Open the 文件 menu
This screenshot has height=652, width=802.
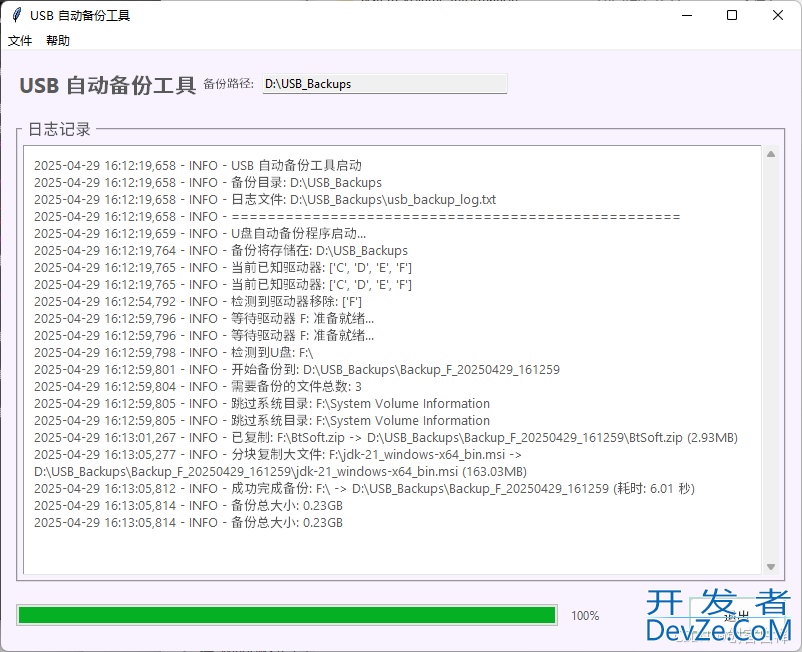click(20, 41)
